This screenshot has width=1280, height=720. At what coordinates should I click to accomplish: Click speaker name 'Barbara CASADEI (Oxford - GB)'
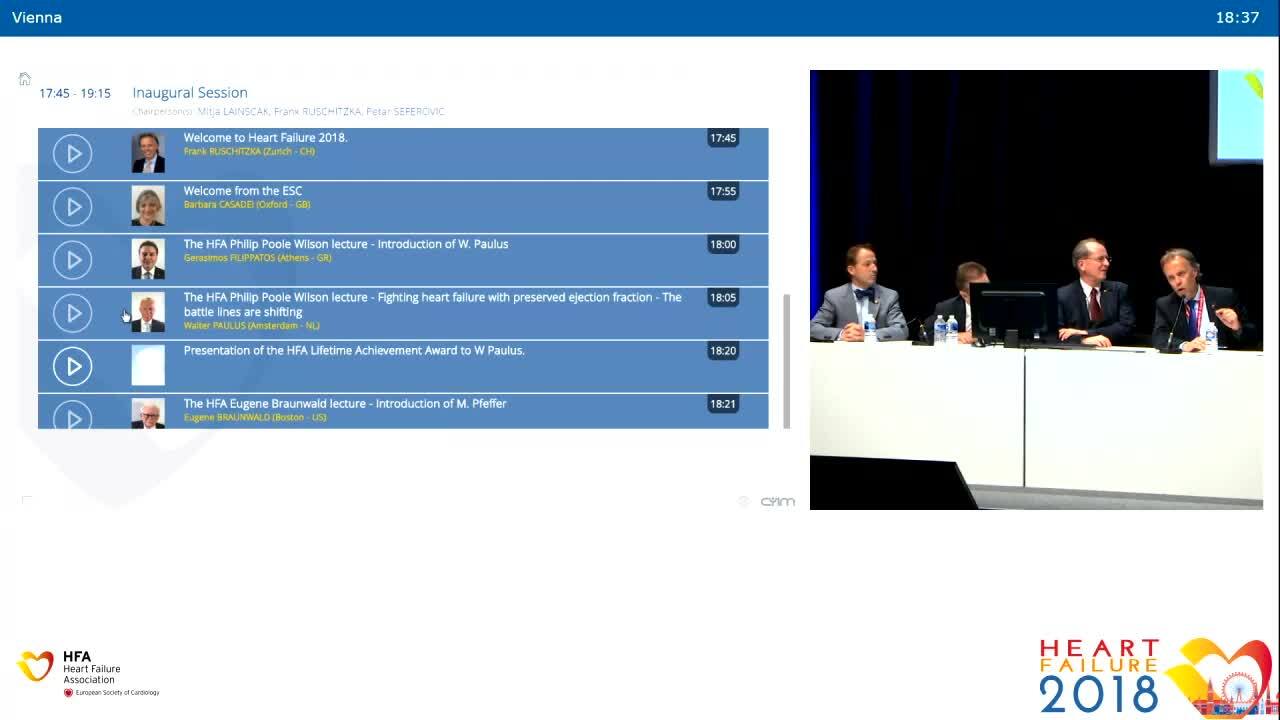point(247,205)
